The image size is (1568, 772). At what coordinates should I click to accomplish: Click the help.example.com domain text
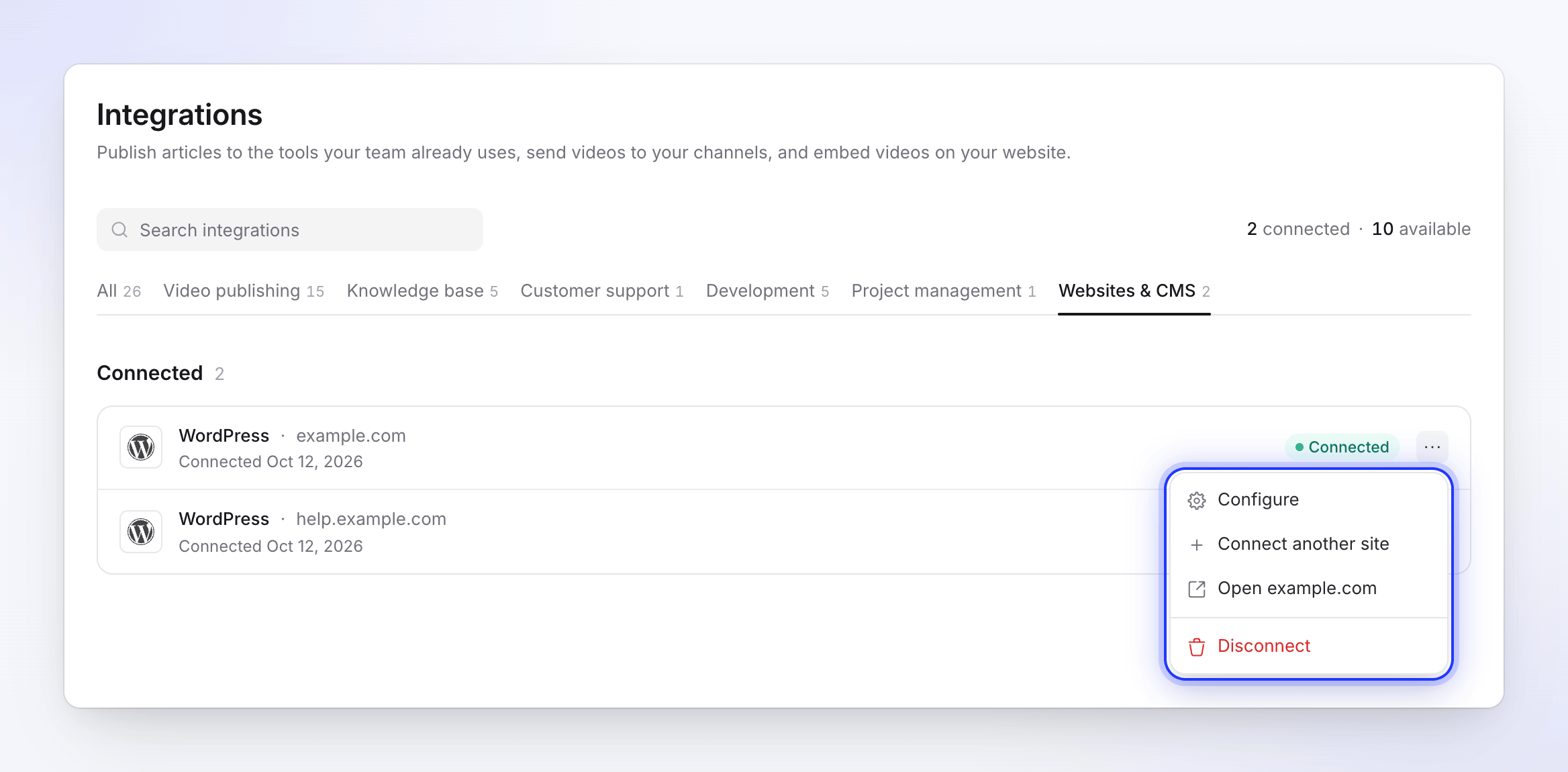click(x=371, y=519)
